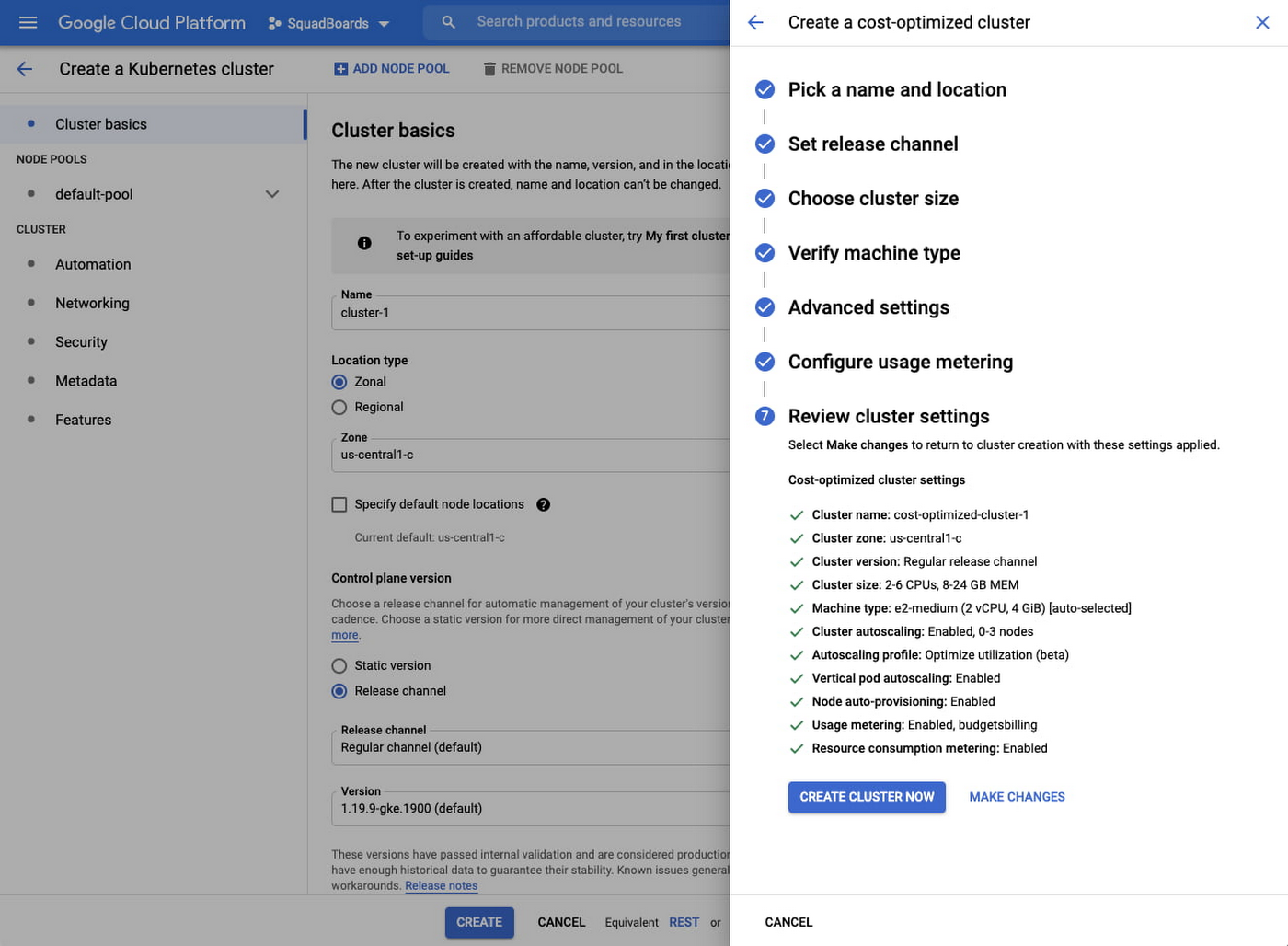This screenshot has height=946, width=1288.
Task: Click the blue CREATE button
Action: tap(479, 922)
